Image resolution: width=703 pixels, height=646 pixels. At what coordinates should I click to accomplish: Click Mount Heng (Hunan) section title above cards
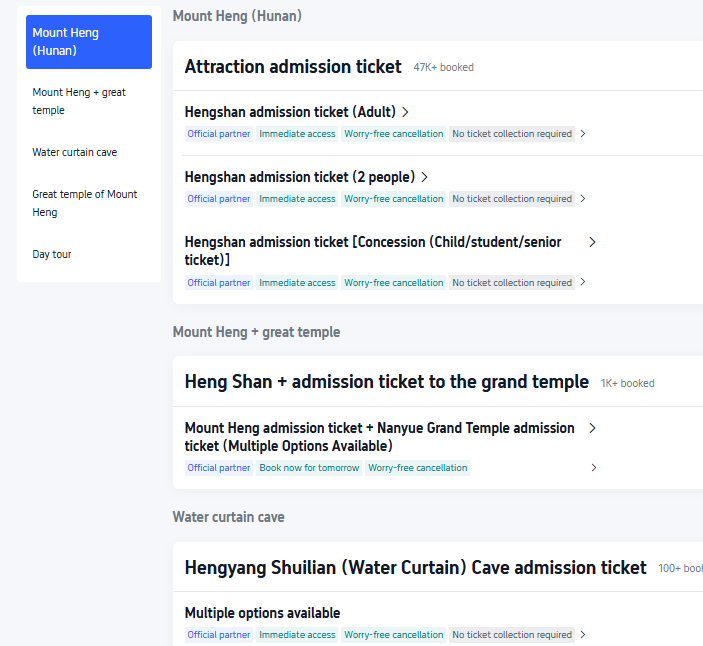(x=237, y=16)
